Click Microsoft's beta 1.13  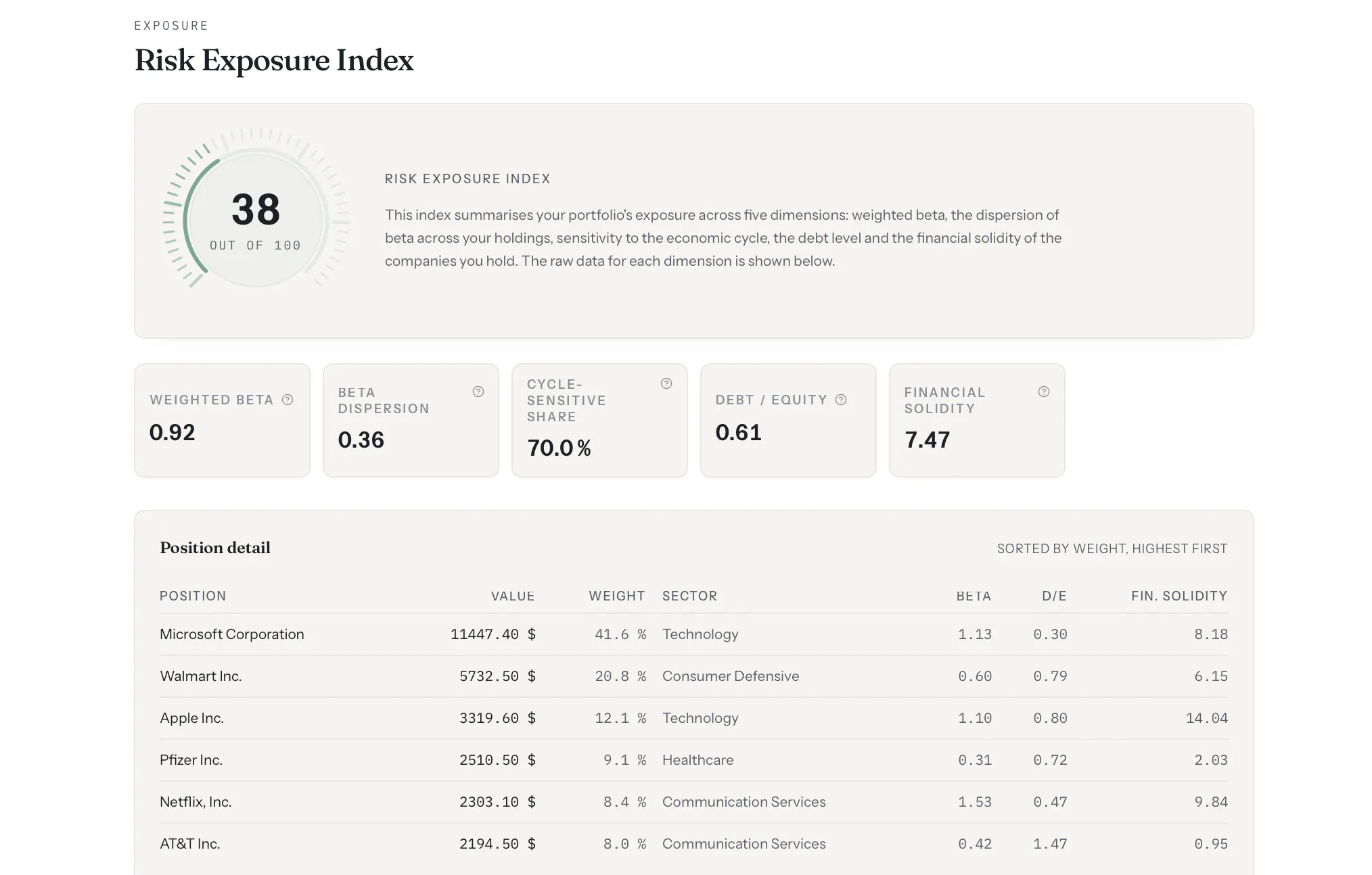pos(975,634)
